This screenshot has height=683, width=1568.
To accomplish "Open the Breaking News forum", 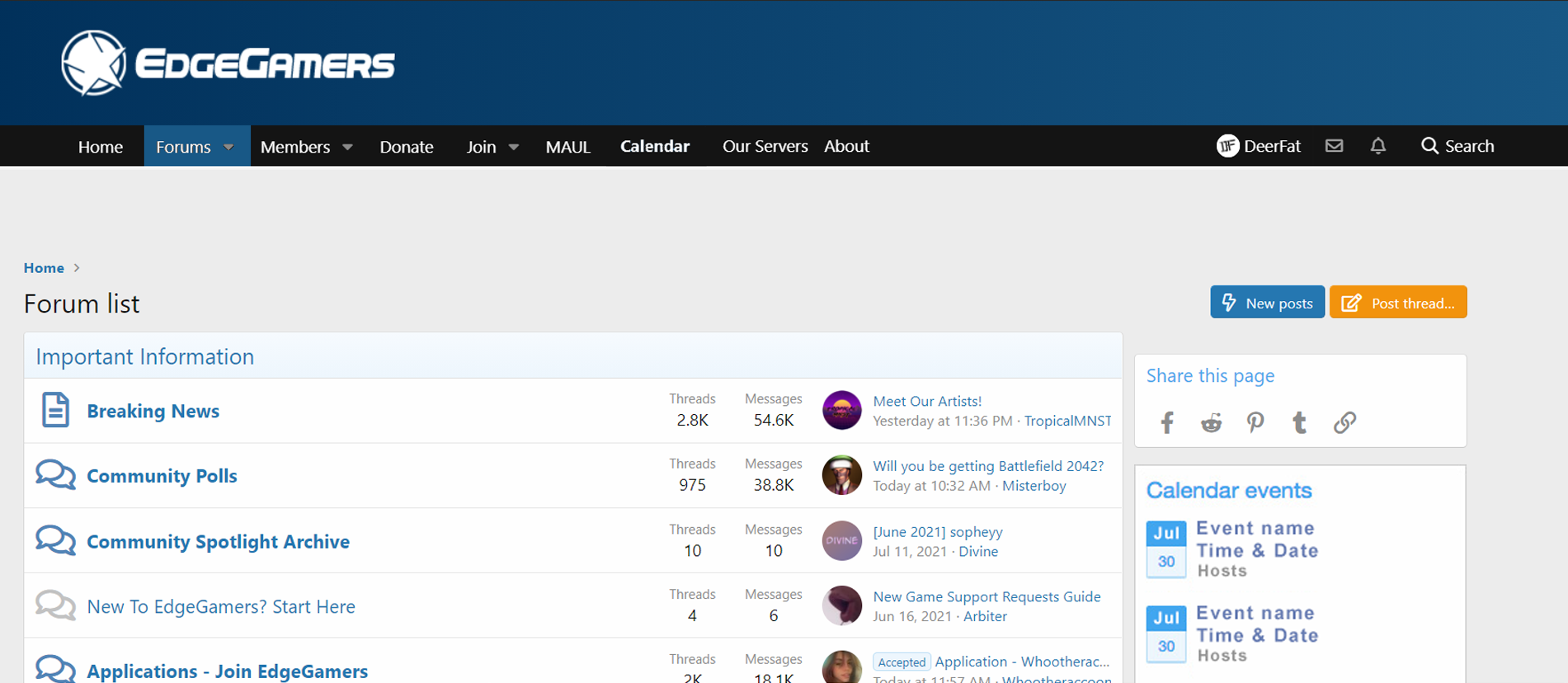I will pos(153,411).
